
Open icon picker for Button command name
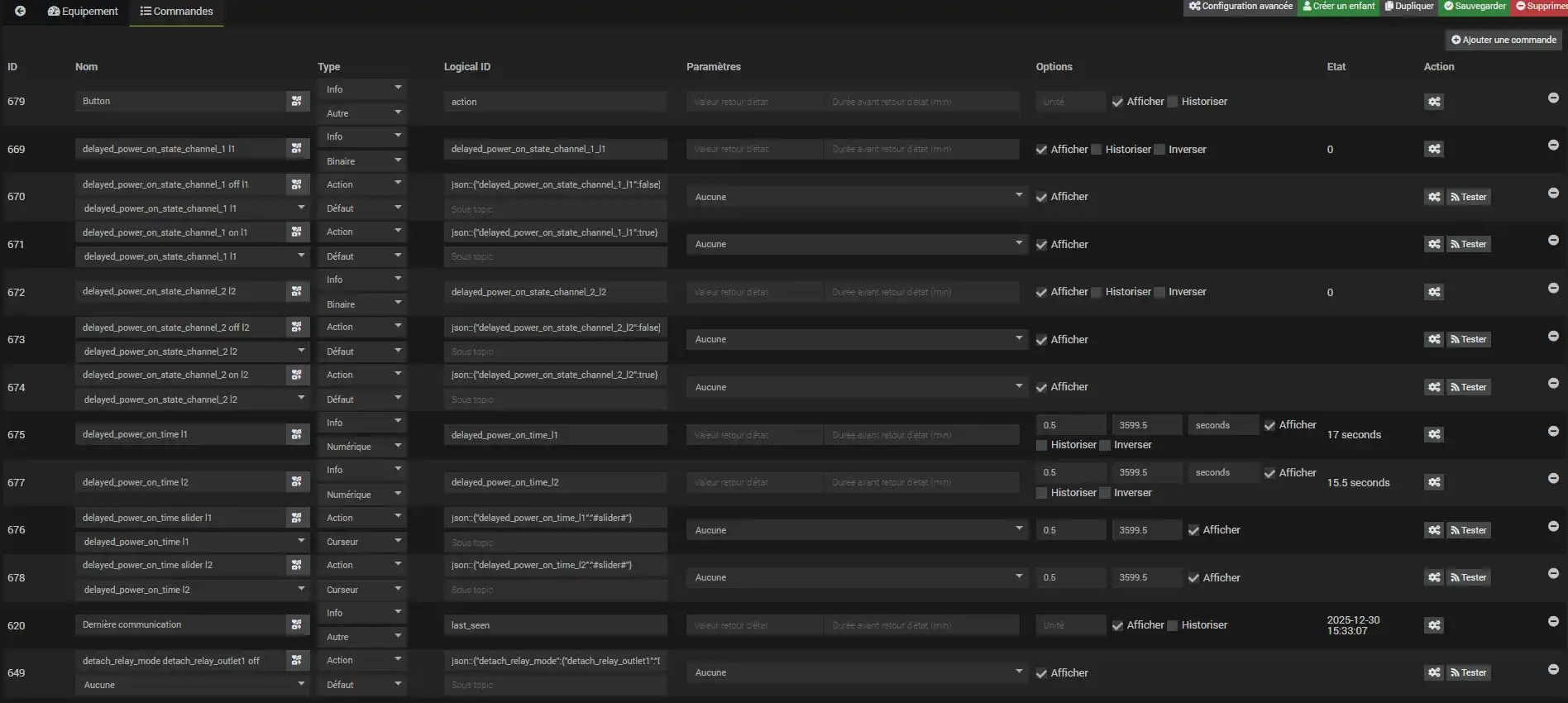(x=296, y=101)
